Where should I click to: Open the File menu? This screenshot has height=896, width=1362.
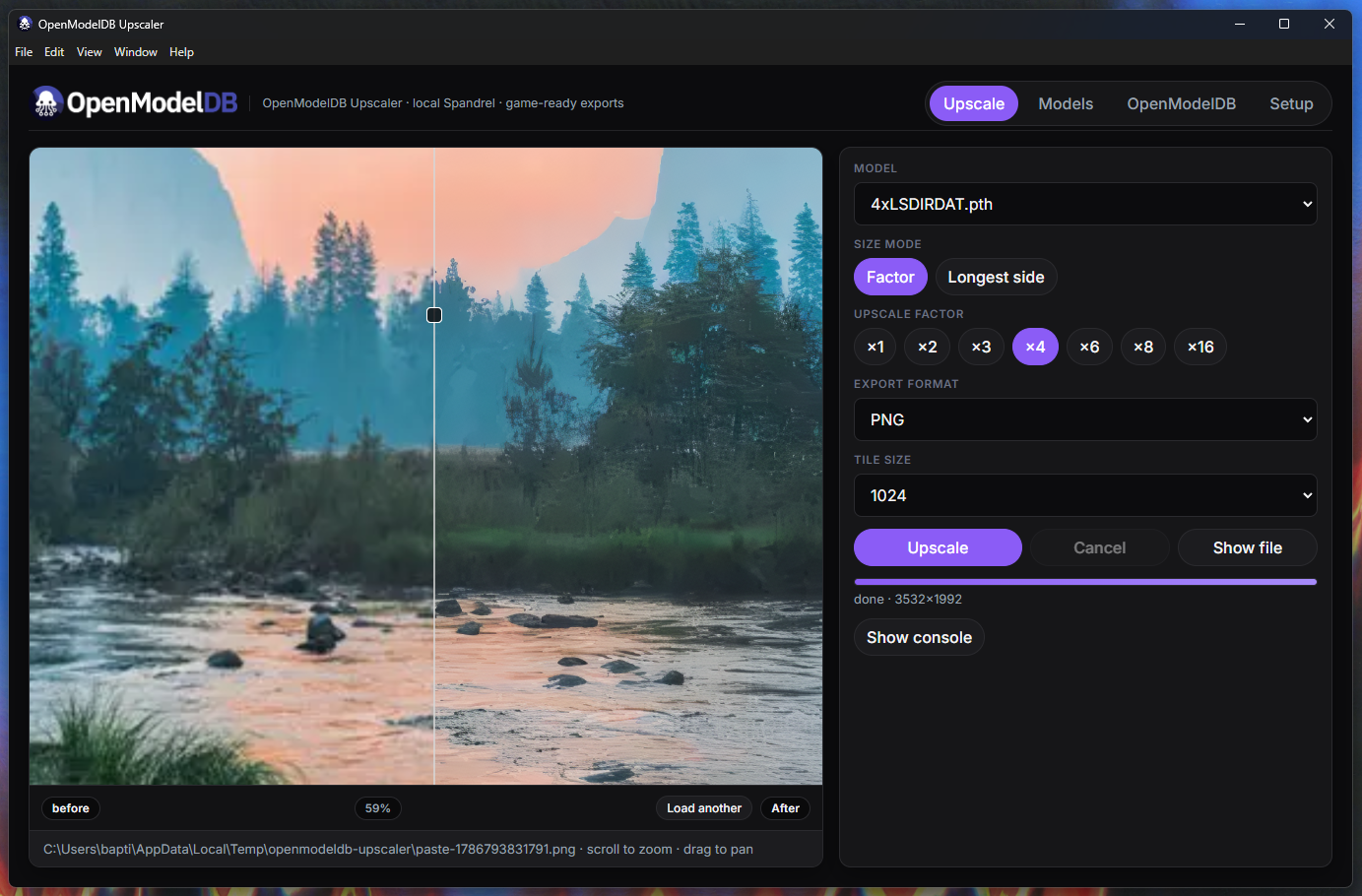[24, 52]
